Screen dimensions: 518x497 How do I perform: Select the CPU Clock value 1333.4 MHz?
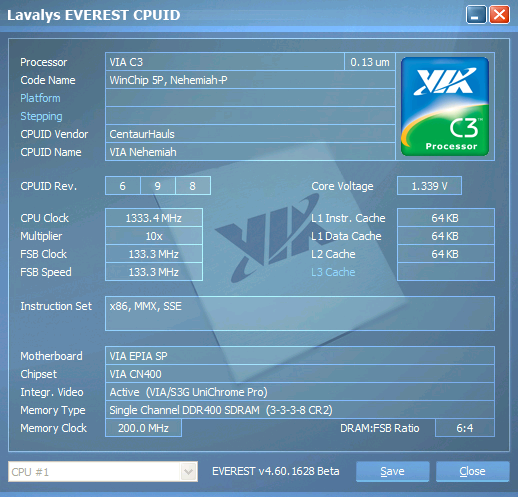pyautogui.click(x=154, y=218)
